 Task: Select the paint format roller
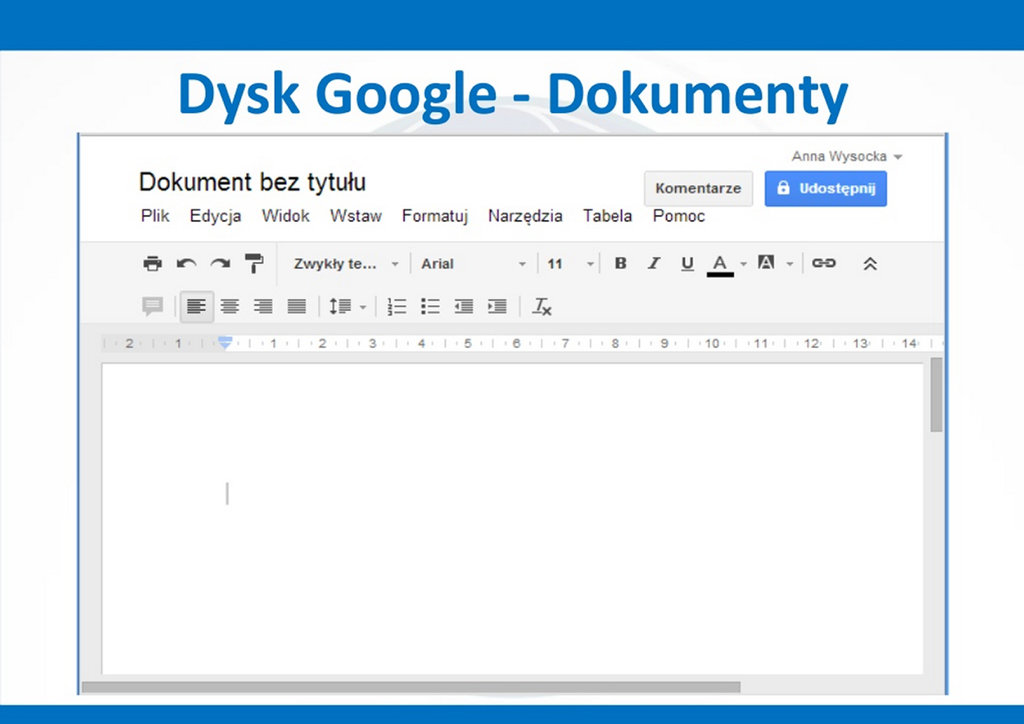point(253,264)
